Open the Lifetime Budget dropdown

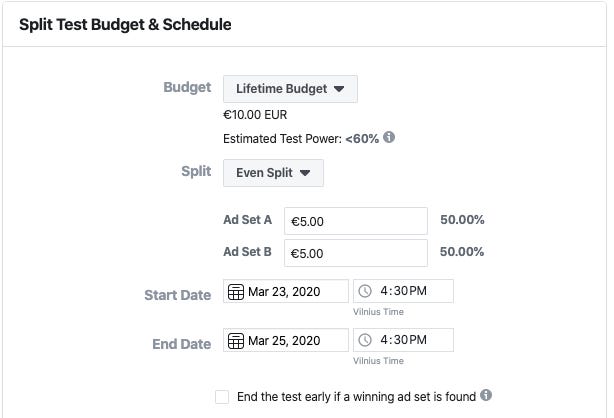coord(290,89)
